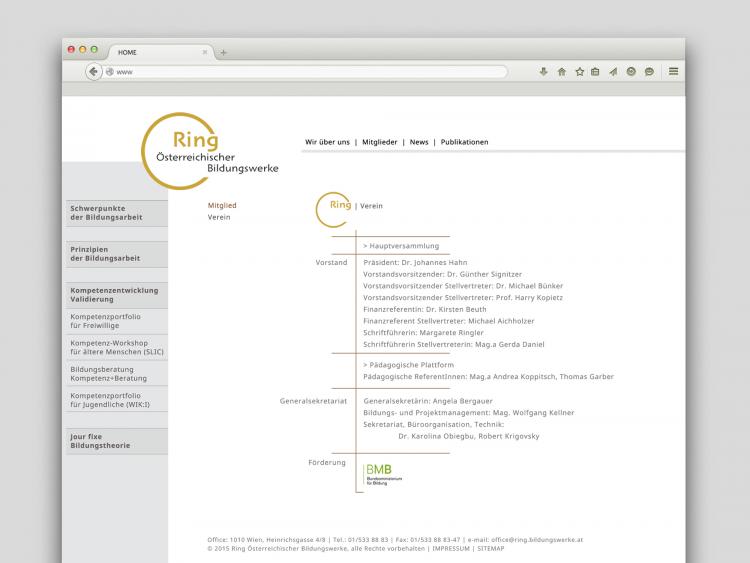Click the Generalsekretariat section label
Image resolution: width=750 pixels, height=563 pixels.
point(313,401)
